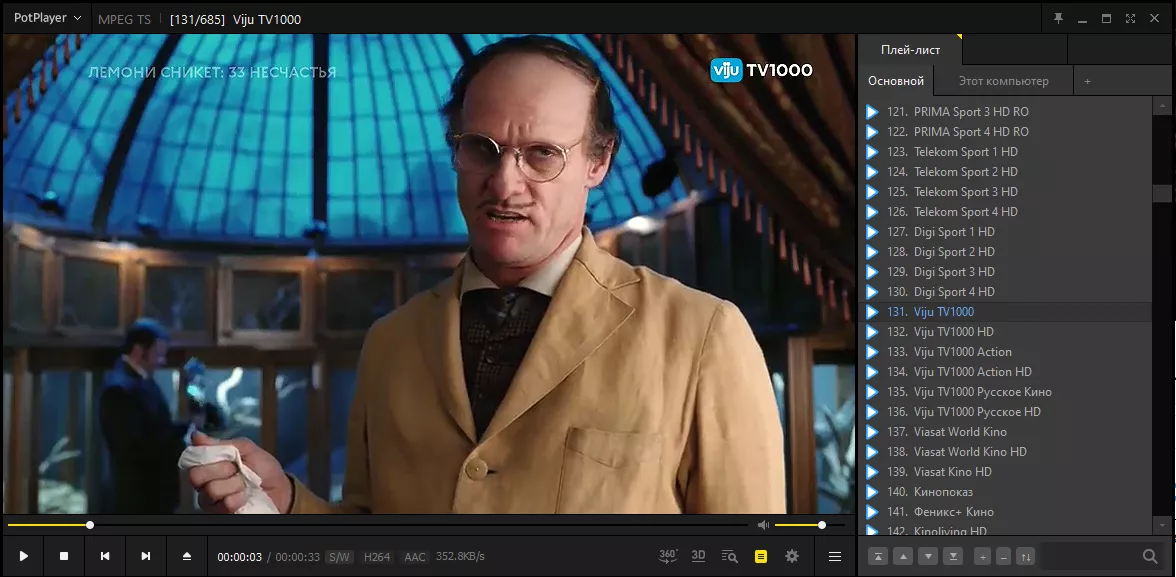Click the total duration 00:00:33
The width and height of the screenshot is (1176, 577).
coord(298,557)
